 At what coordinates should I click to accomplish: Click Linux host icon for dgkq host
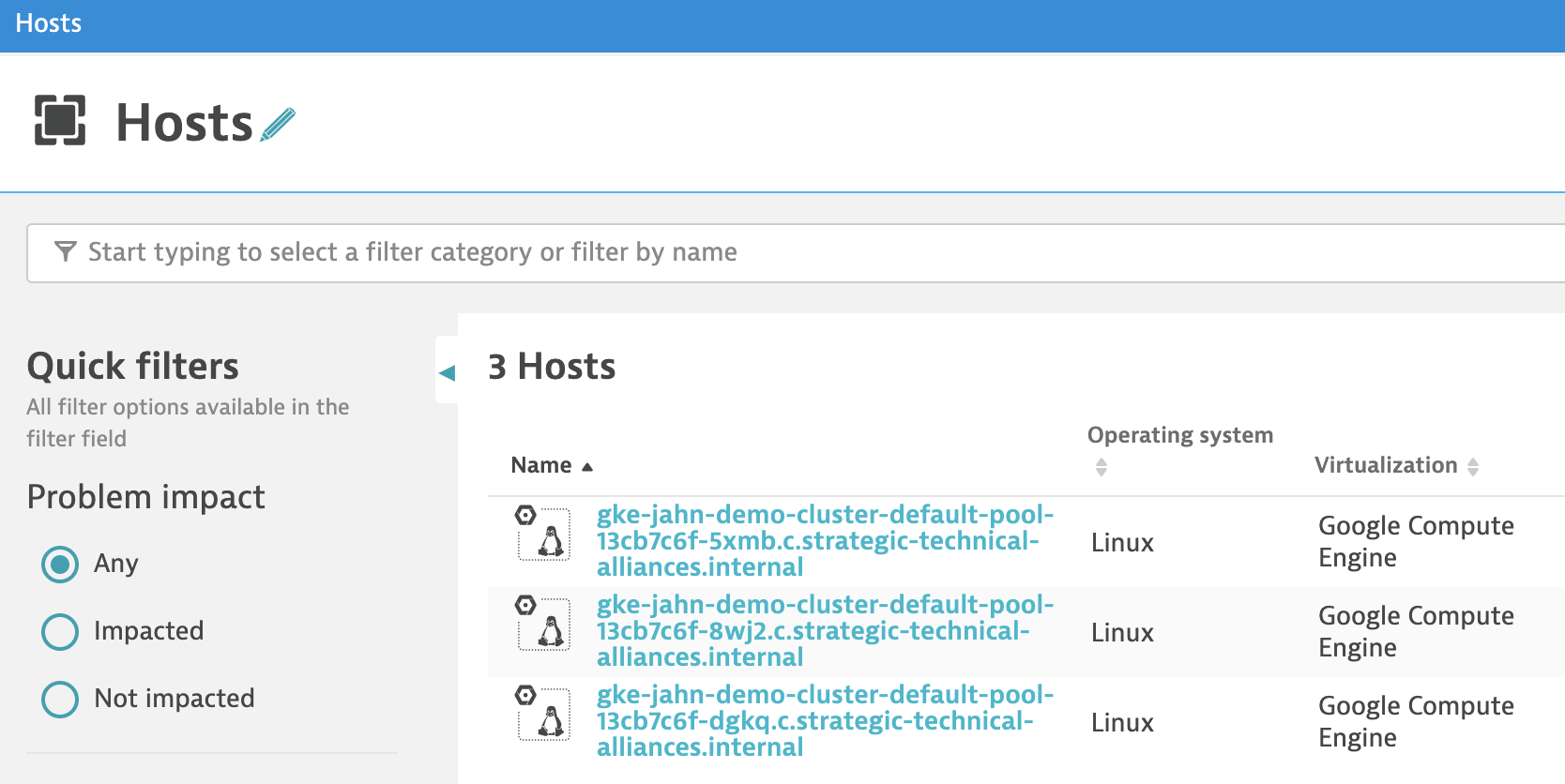click(543, 713)
